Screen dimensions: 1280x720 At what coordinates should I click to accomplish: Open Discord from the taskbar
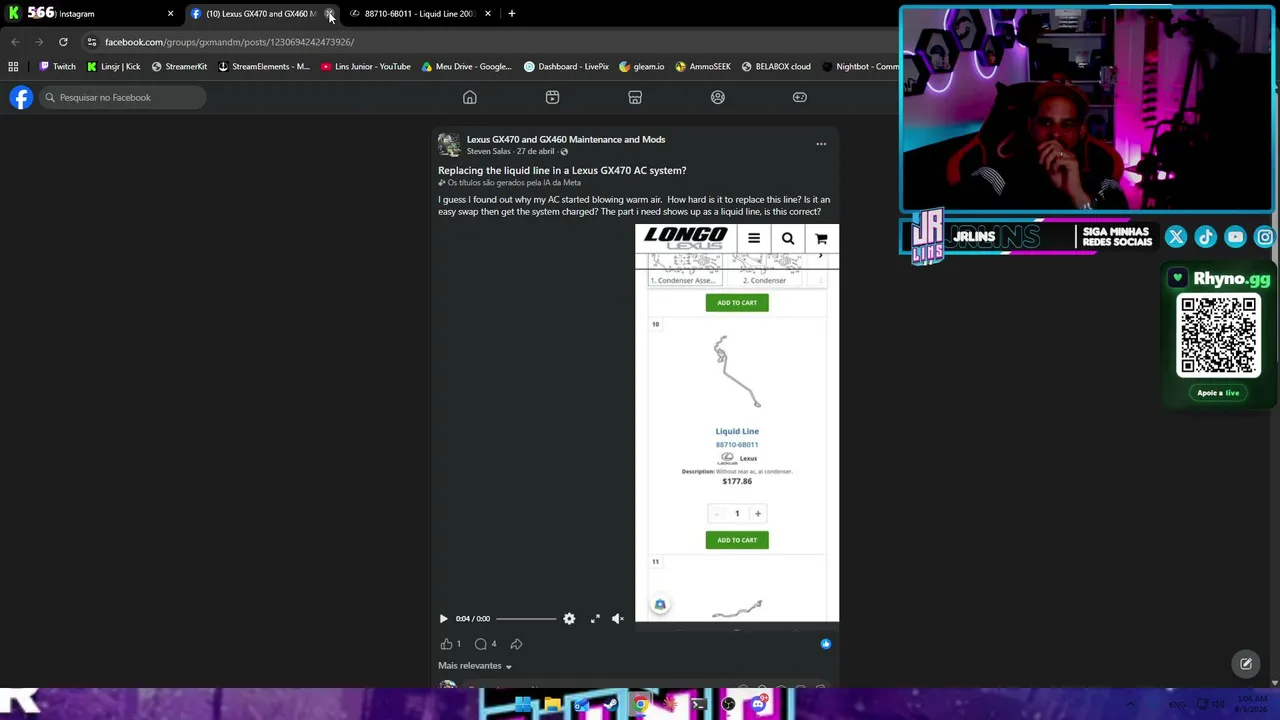(x=758, y=705)
